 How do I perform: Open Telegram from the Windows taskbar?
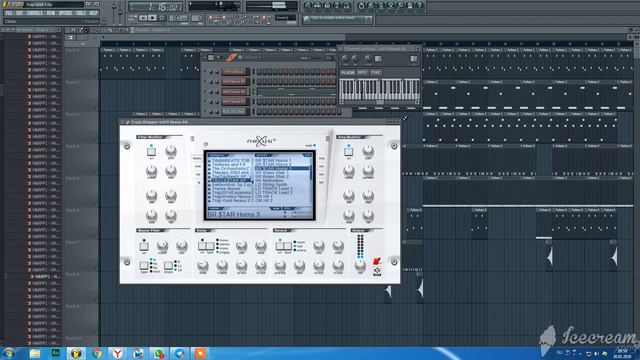tap(180, 353)
